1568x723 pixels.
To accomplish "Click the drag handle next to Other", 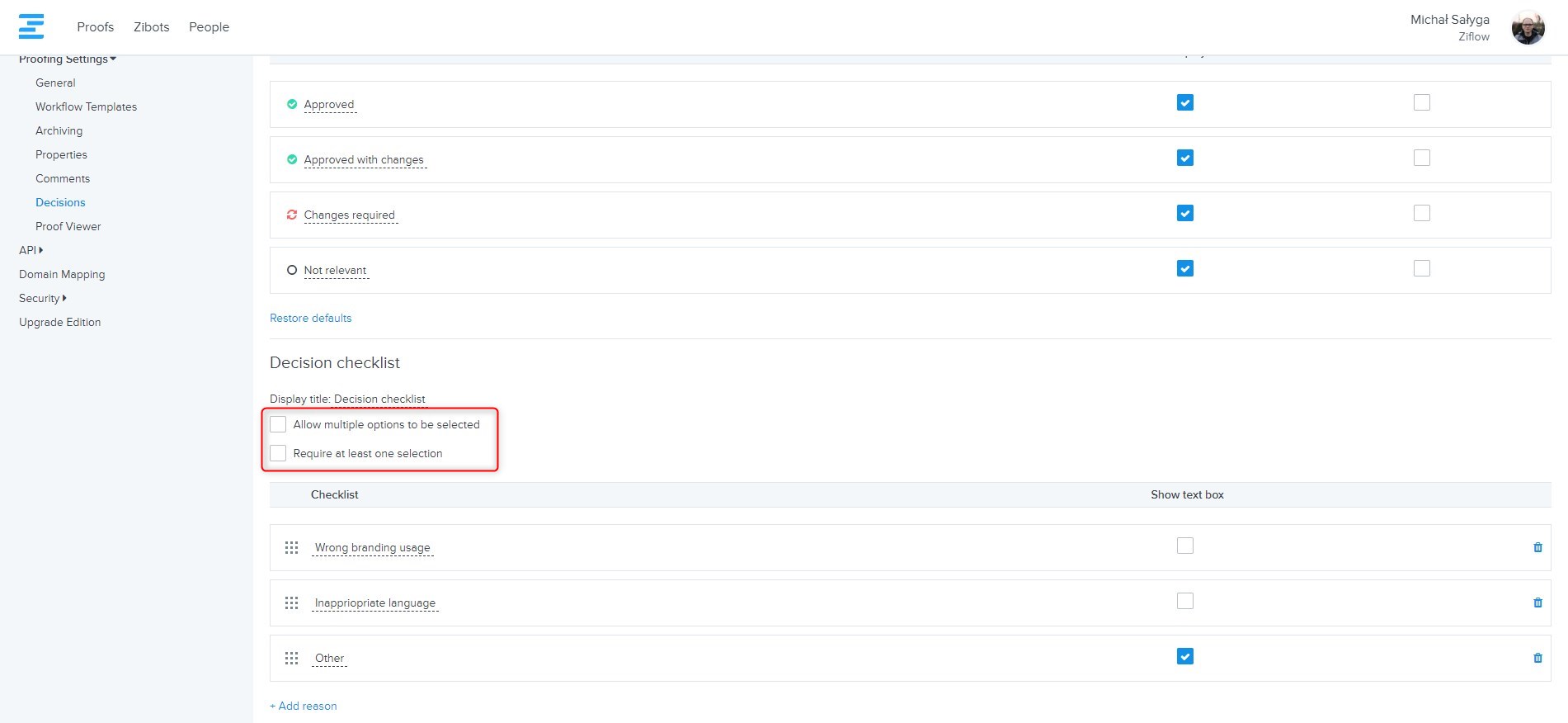I will click(x=291, y=659).
